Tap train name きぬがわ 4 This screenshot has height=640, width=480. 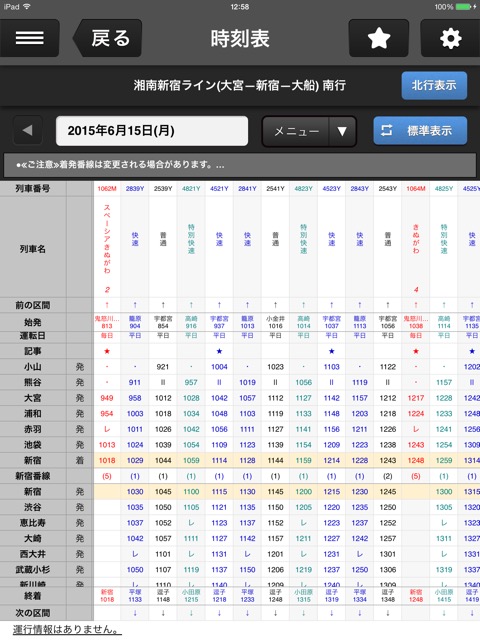[x=416, y=258]
